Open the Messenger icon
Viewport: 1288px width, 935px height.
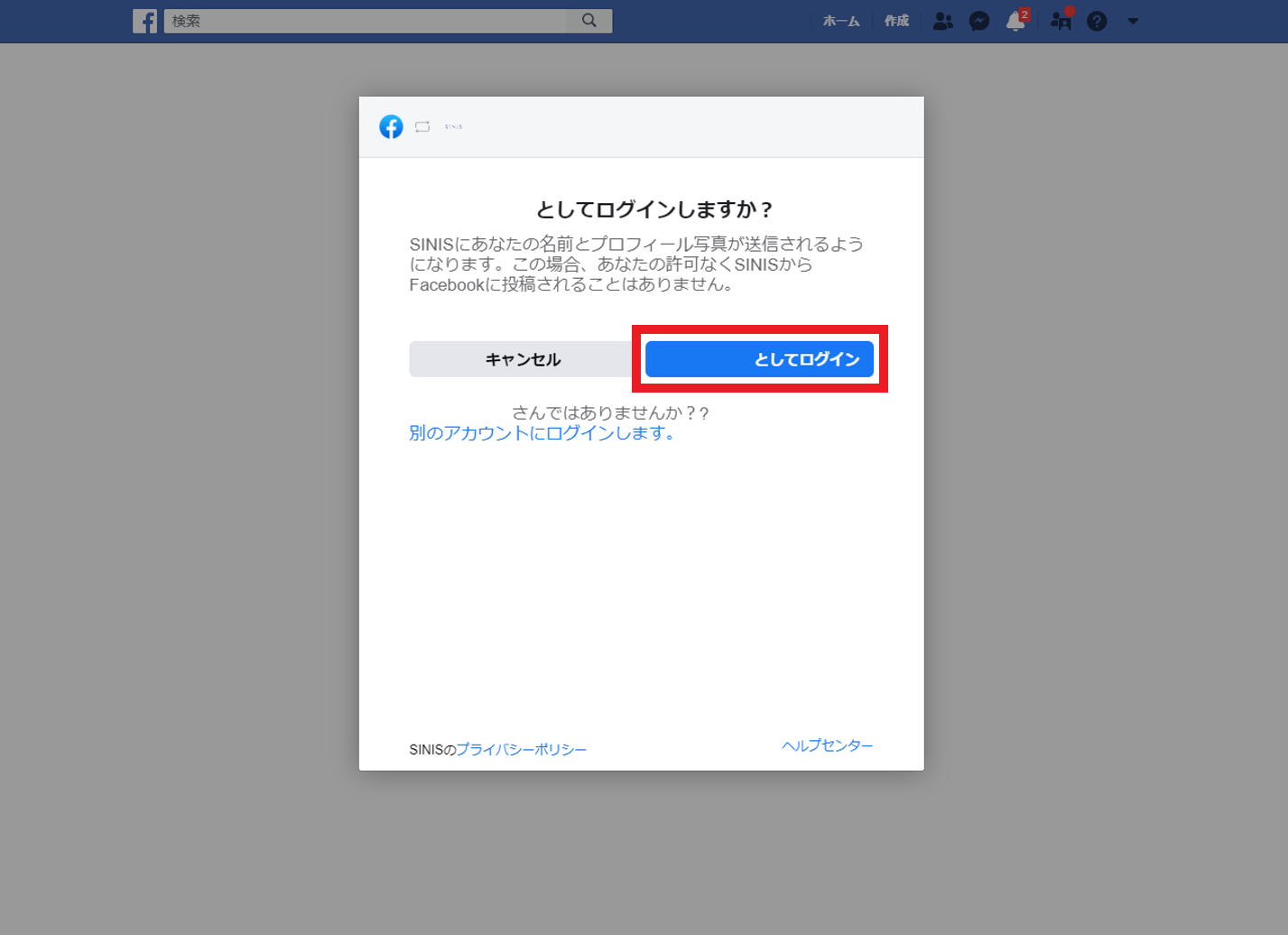pos(979,21)
